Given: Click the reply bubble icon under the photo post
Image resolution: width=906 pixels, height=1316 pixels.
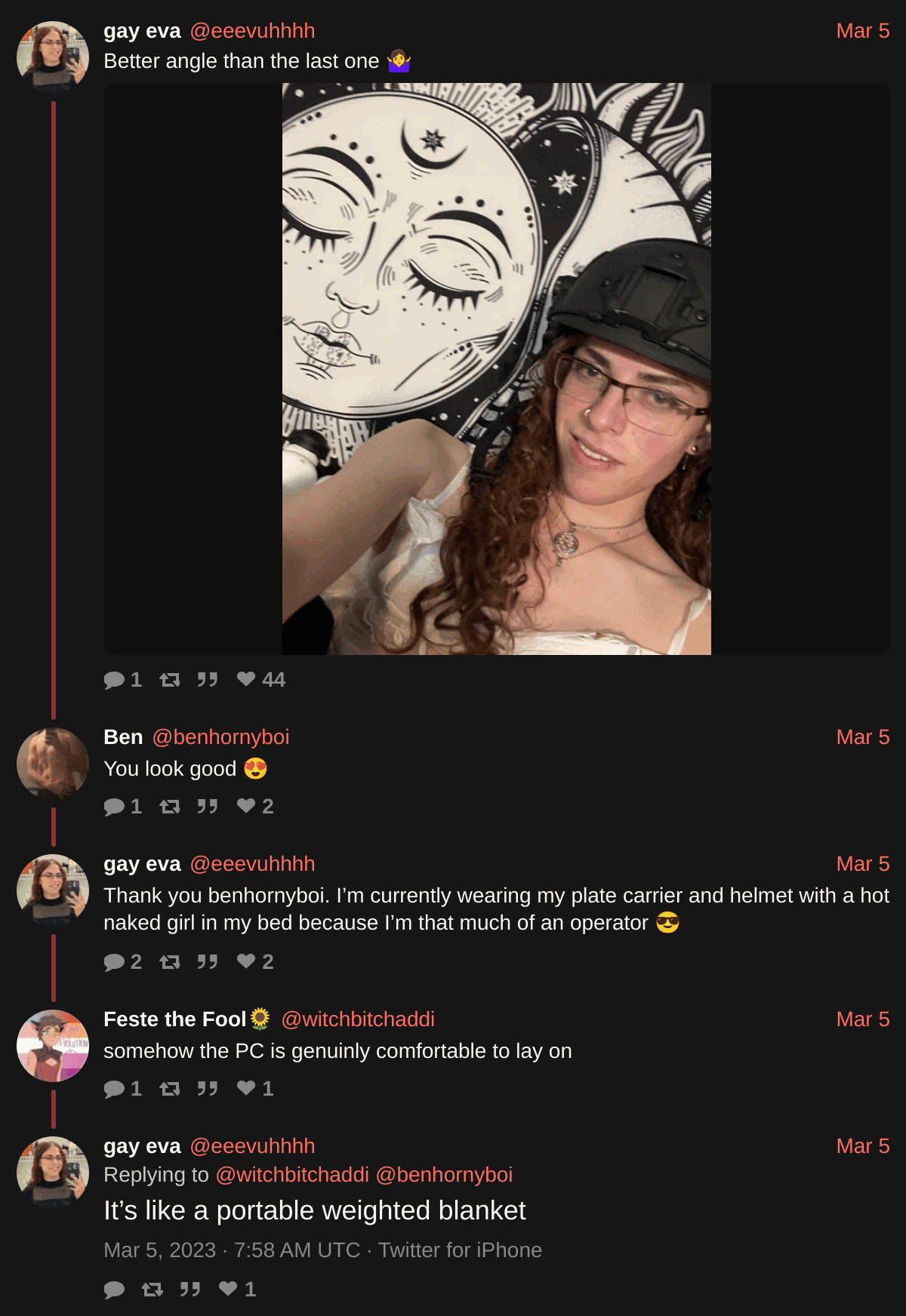Looking at the screenshot, I should 114,680.
